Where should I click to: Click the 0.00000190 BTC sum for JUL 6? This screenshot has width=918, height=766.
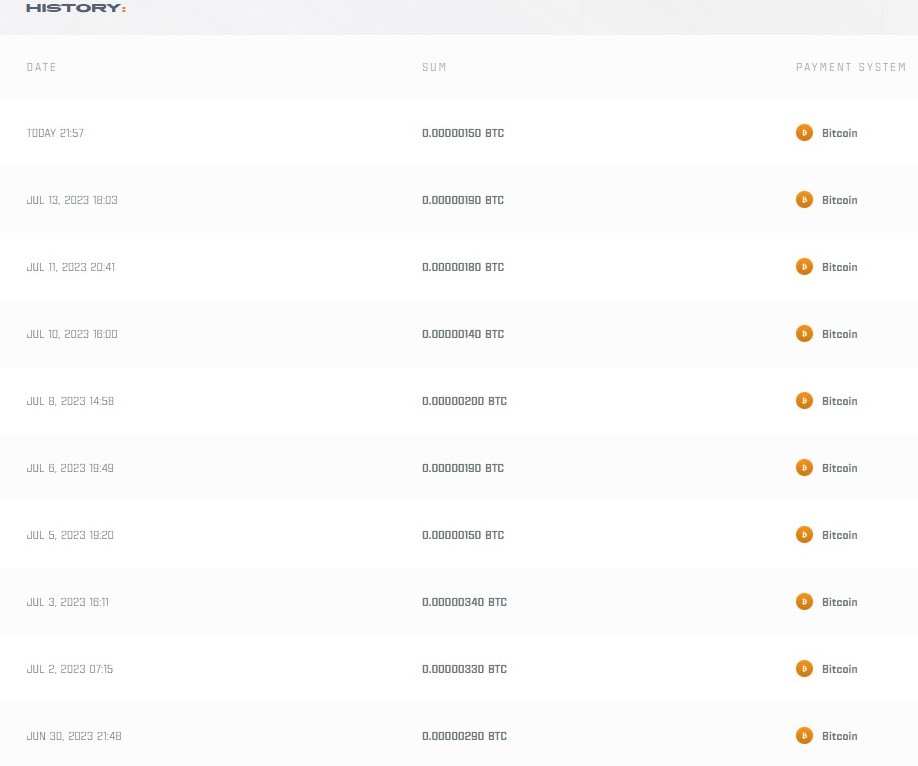(463, 468)
